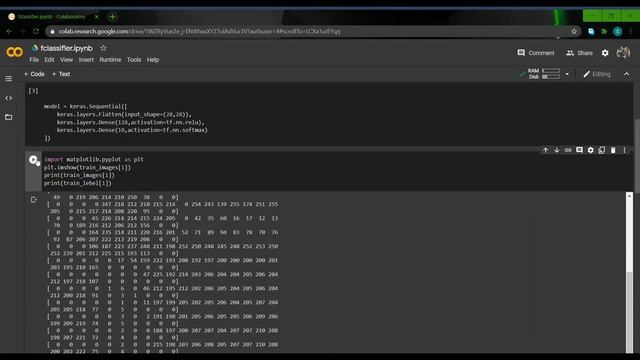Rename notebook title fclassifier.ipynb
This screenshot has height=360, width=640.
coord(67,48)
